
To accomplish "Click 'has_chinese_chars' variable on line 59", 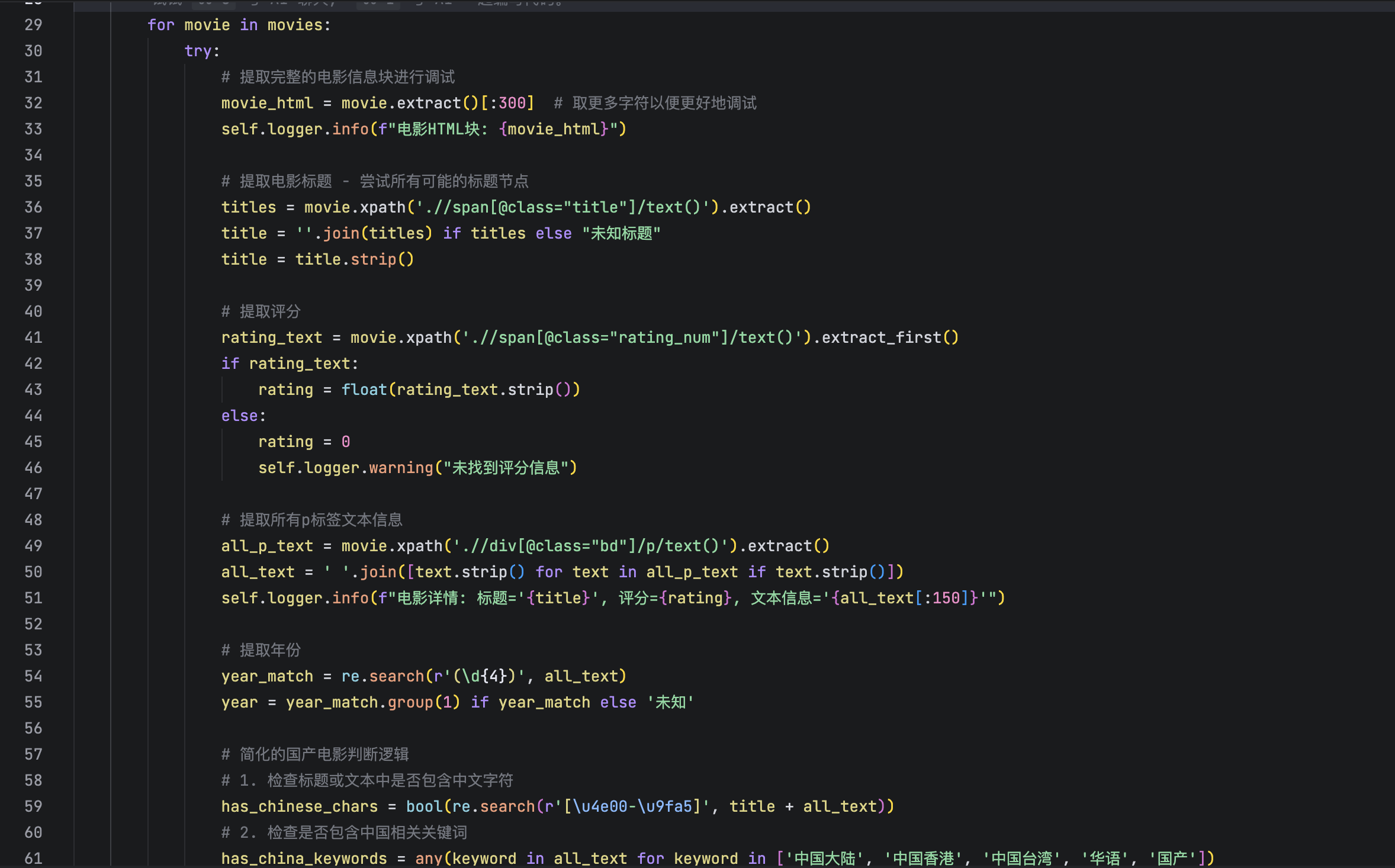I will click(x=299, y=806).
